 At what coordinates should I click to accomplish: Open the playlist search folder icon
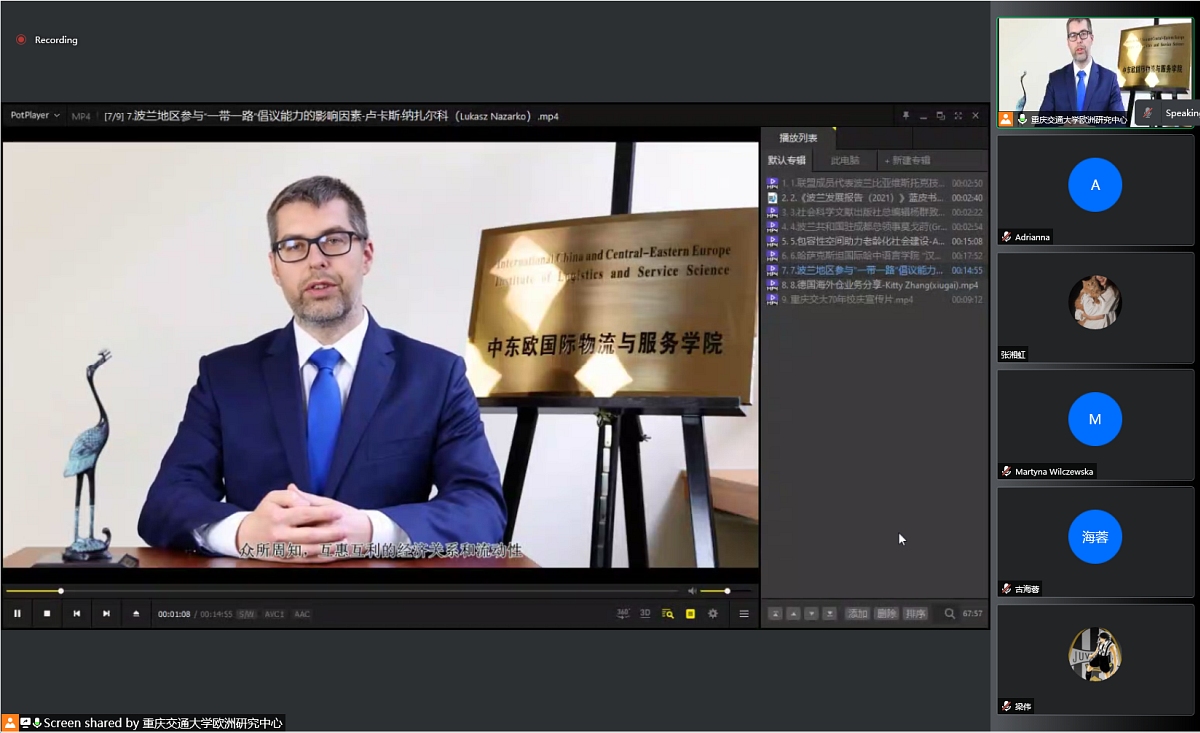[x=668, y=614]
